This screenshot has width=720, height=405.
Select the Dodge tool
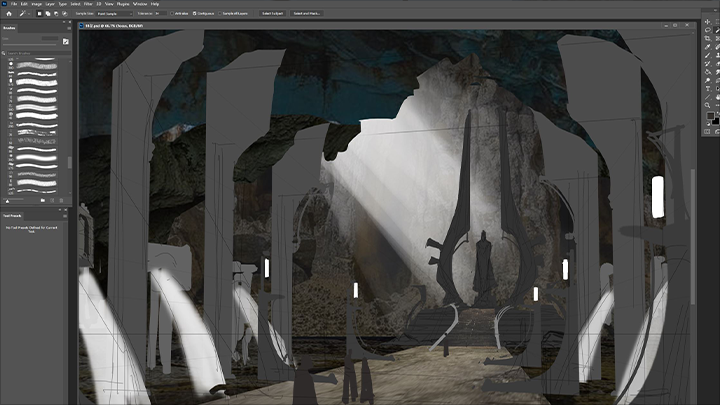click(708, 80)
